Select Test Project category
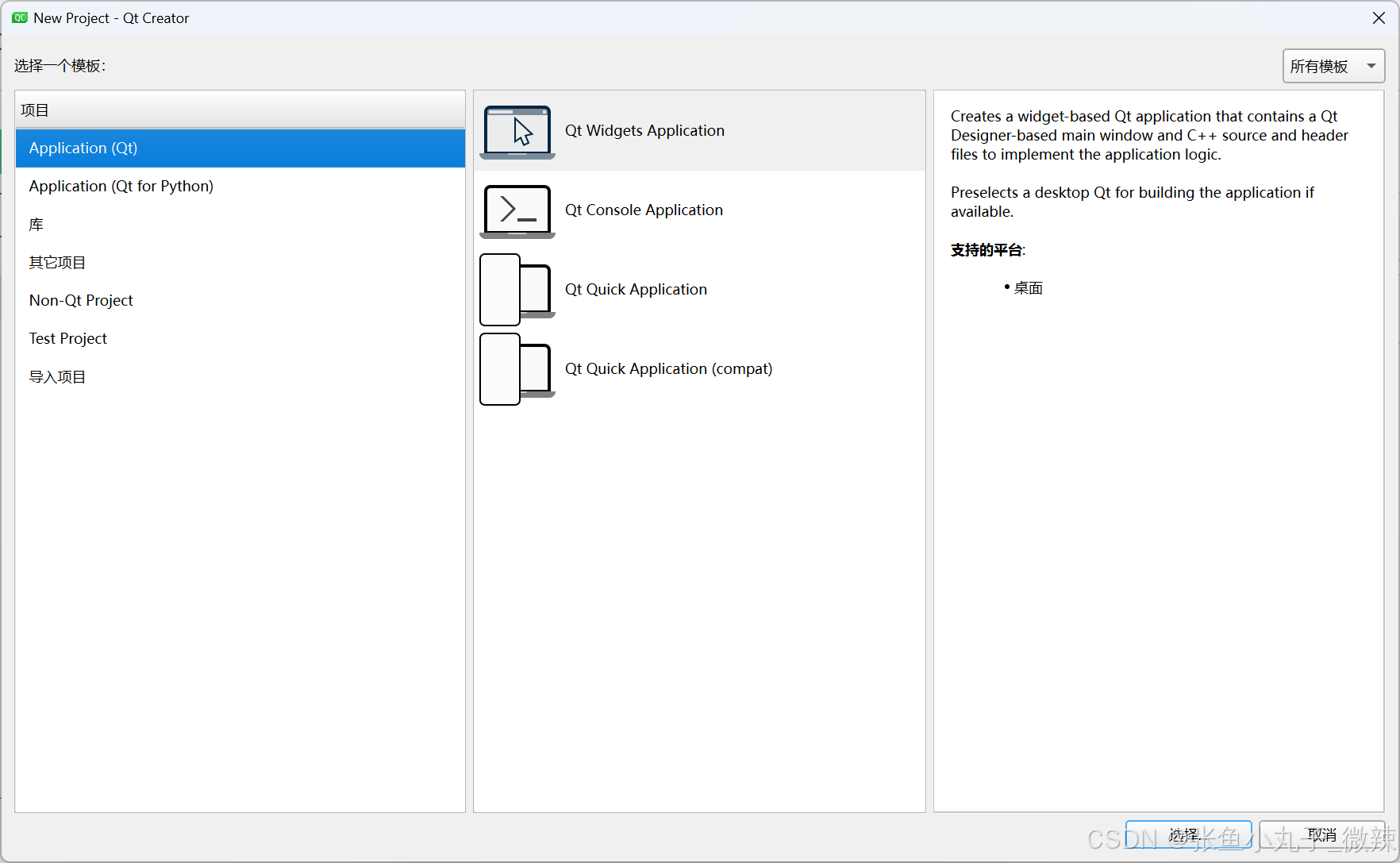Viewport: 1400px width, 863px height. 240,339
